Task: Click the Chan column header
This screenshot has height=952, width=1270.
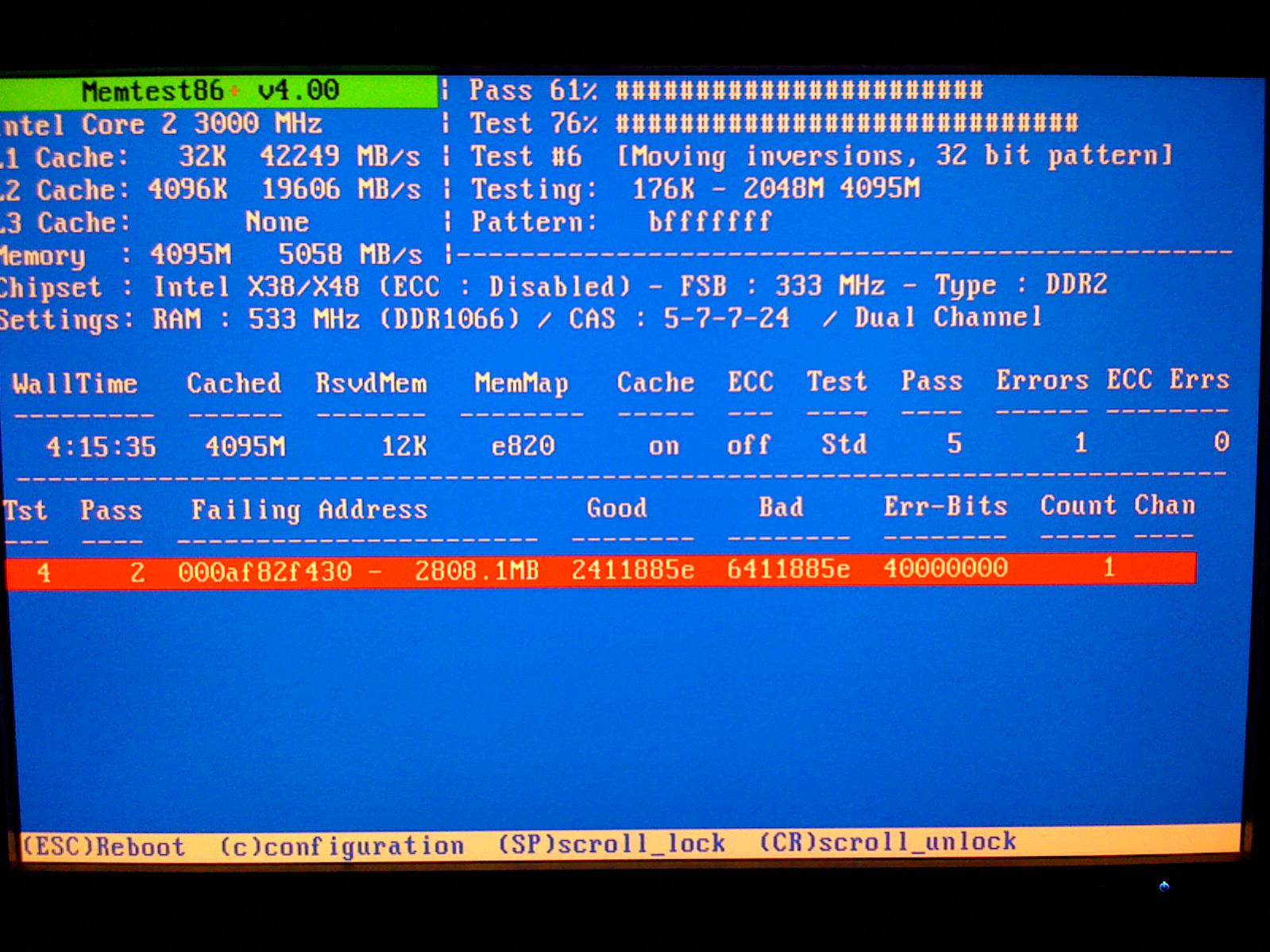Action: [1164, 505]
